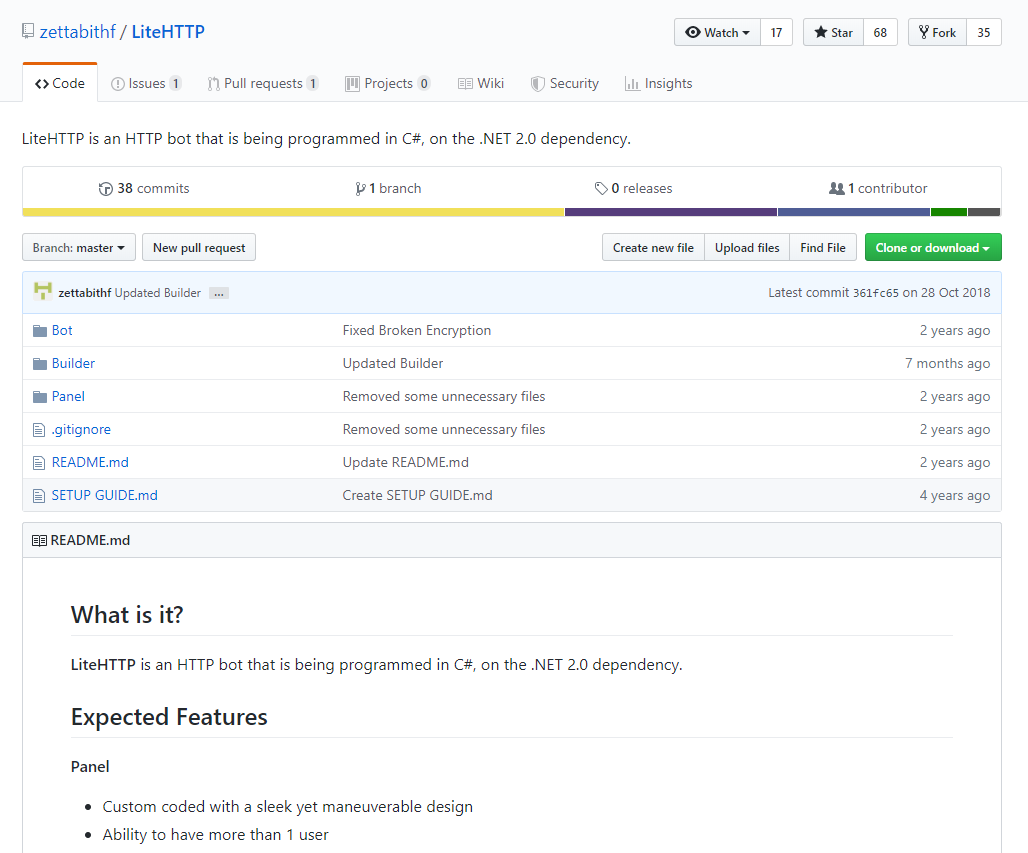Click the commits history clock icon
The width and height of the screenshot is (1028, 853).
(106, 189)
